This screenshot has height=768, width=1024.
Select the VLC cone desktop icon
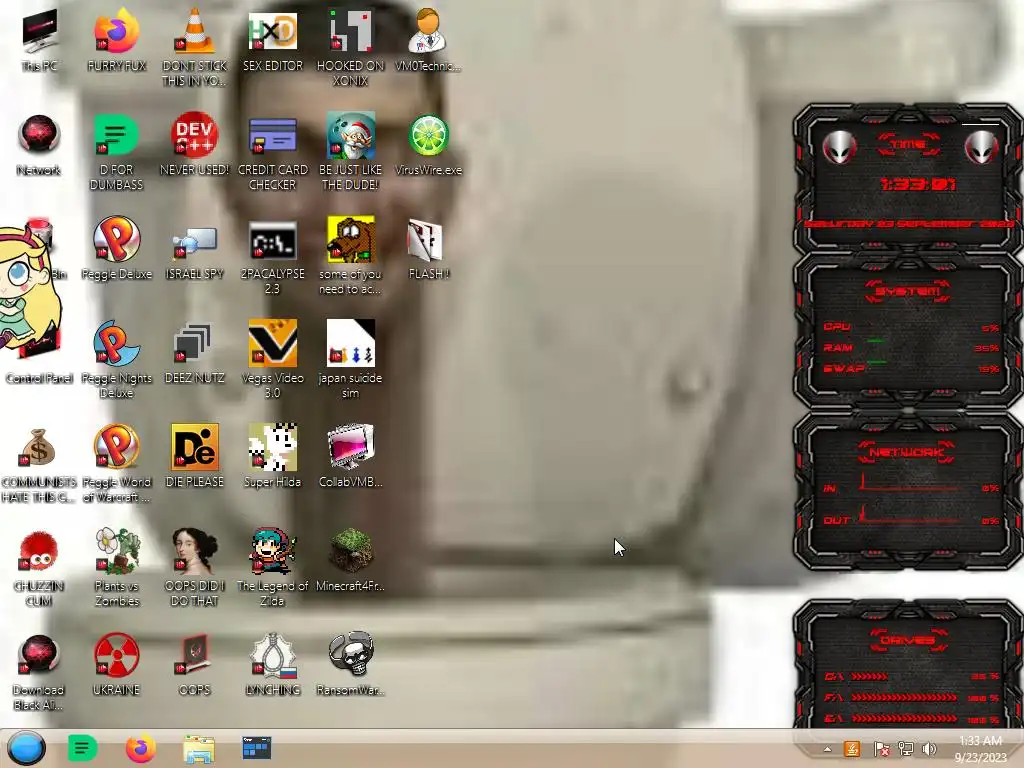194,47
